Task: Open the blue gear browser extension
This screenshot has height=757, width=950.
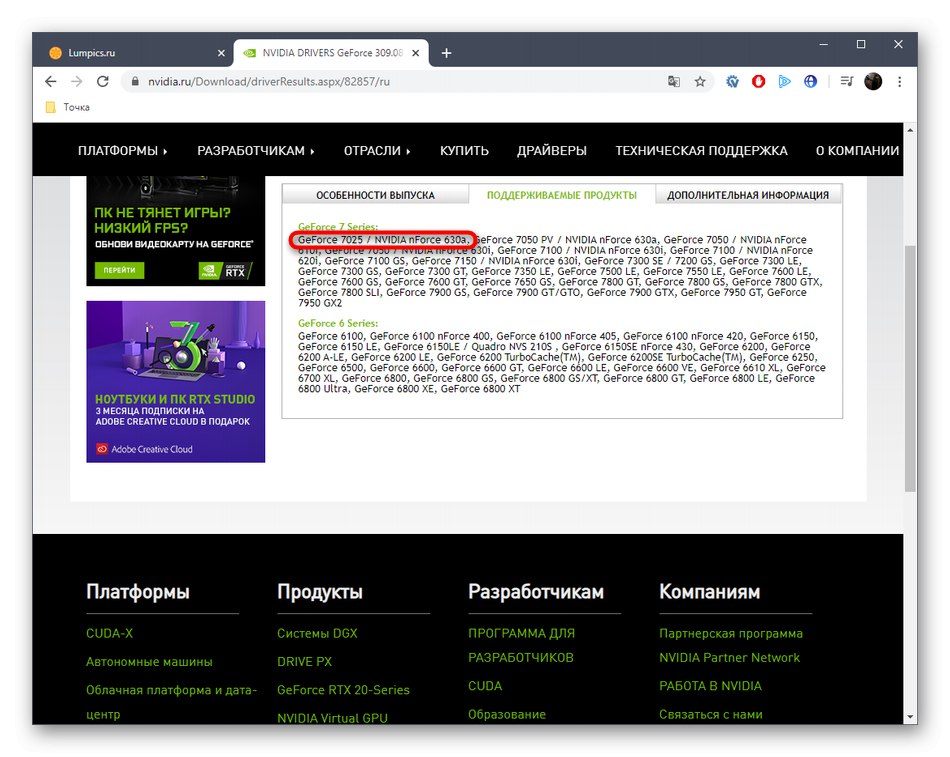Action: (732, 81)
